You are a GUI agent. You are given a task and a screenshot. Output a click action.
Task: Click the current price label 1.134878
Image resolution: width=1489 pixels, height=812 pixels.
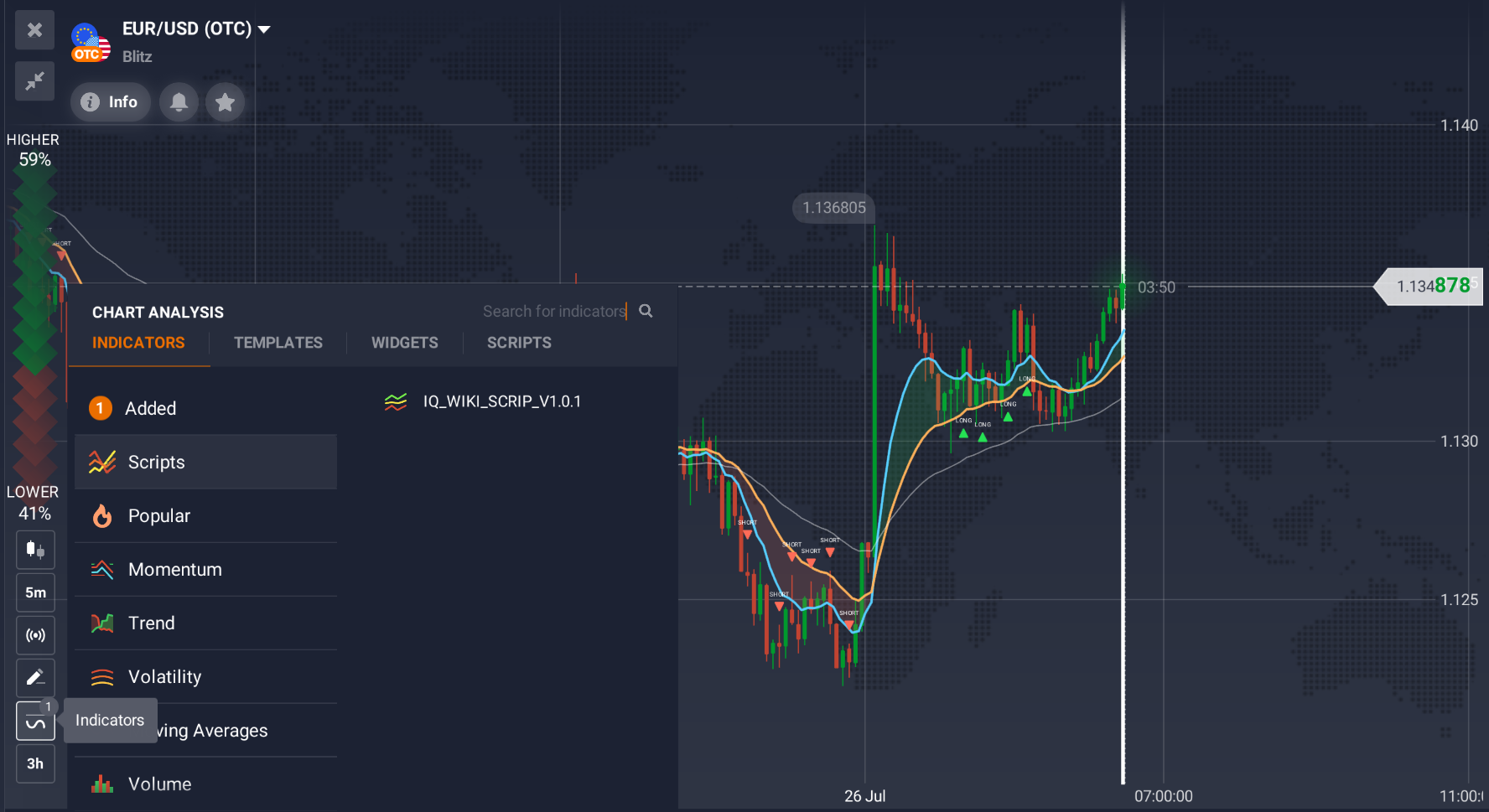1429,287
